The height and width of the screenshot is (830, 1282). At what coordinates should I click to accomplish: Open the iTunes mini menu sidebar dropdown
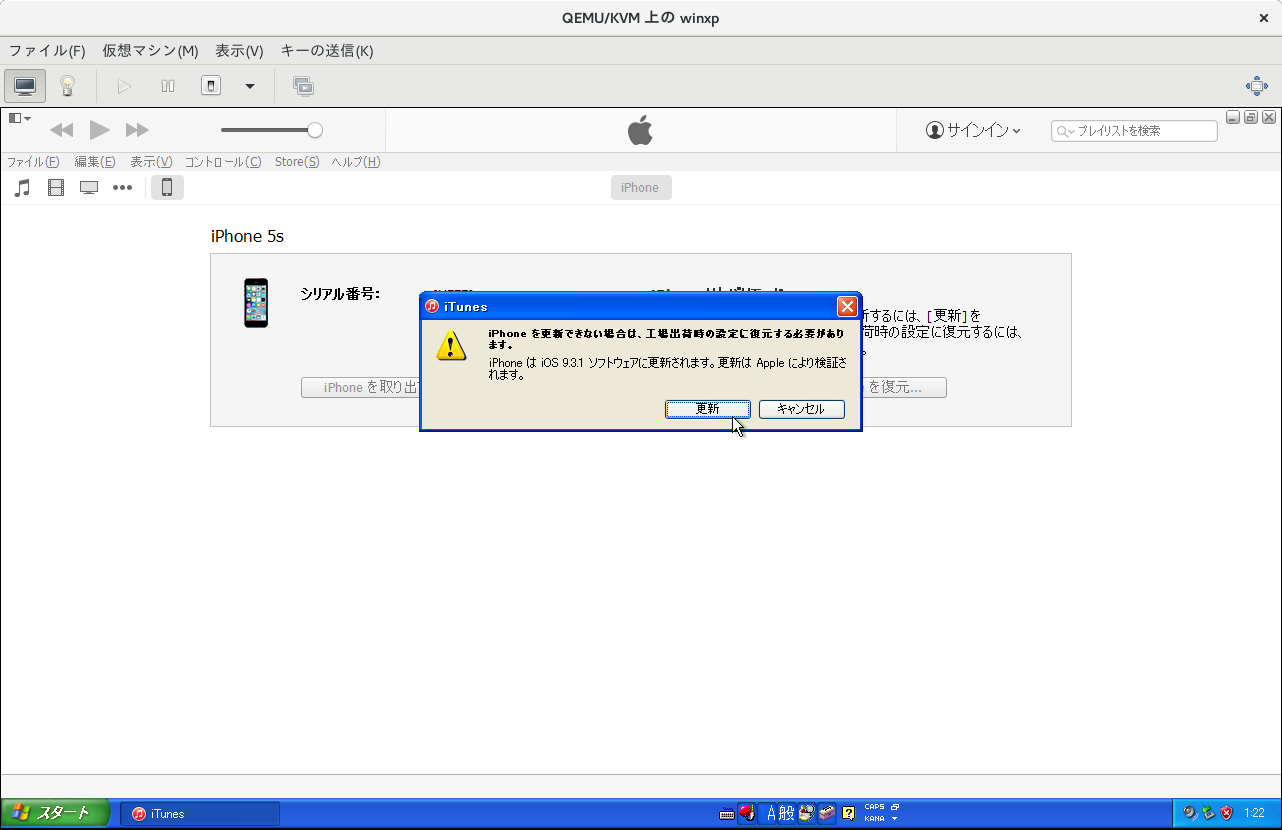click(x=20, y=118)
